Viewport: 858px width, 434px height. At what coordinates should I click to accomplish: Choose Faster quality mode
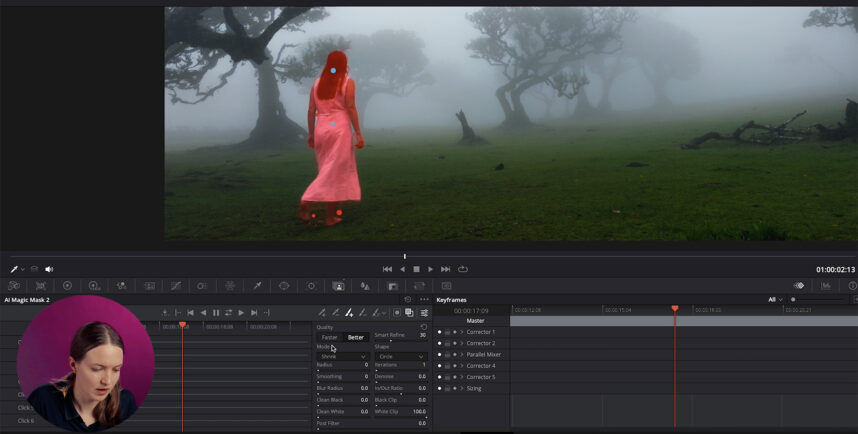(329, 337)
